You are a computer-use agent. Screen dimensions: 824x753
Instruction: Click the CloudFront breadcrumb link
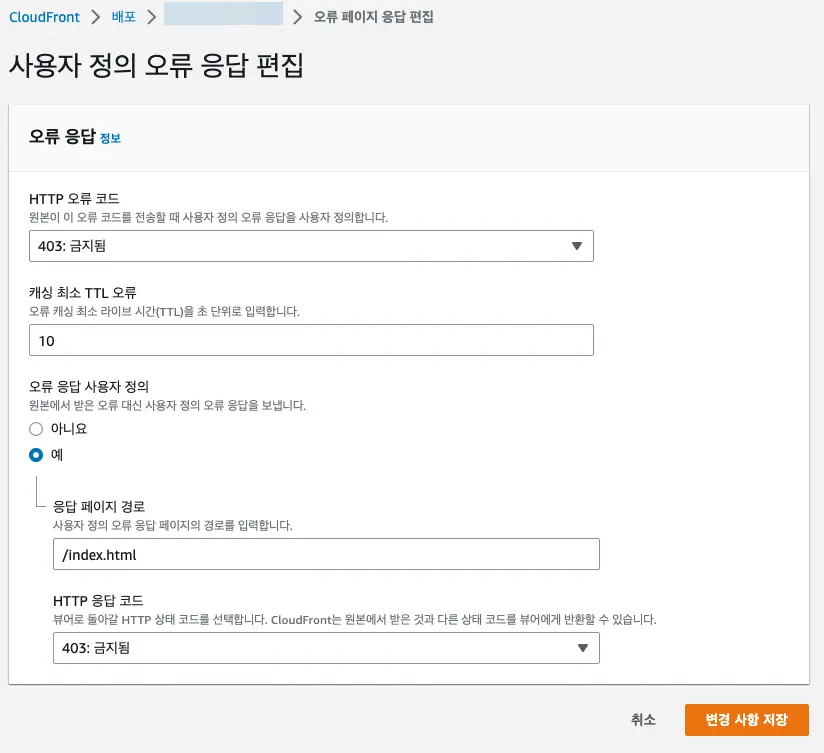(x=44, y=17)
